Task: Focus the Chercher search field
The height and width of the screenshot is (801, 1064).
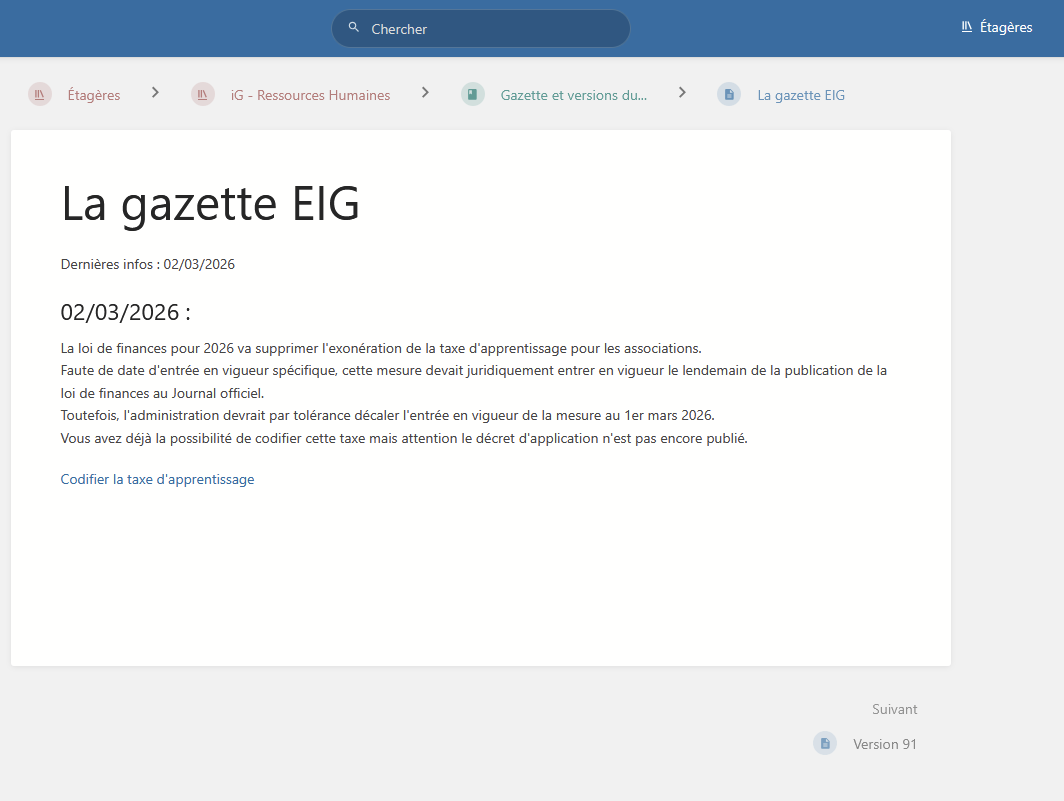Action: pyautogui.click(x=490, y=29)
